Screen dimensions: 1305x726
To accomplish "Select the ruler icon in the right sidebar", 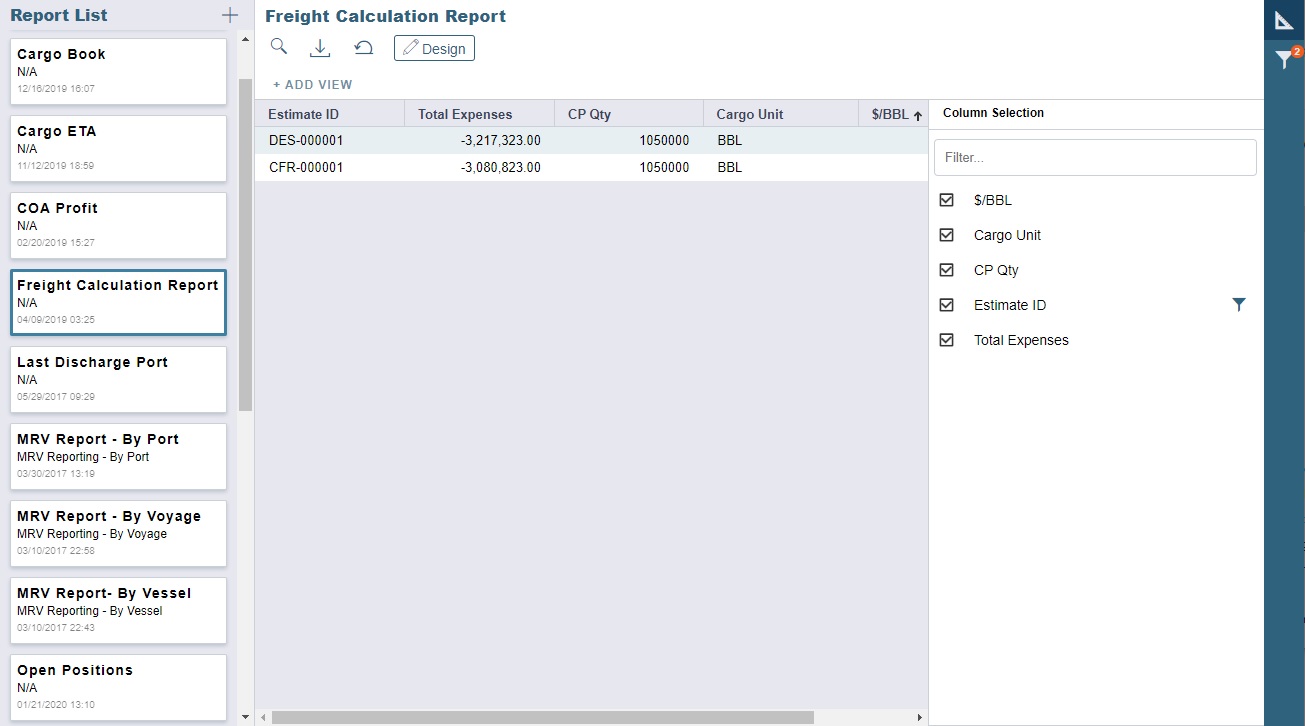I will tap(1285, 20).
